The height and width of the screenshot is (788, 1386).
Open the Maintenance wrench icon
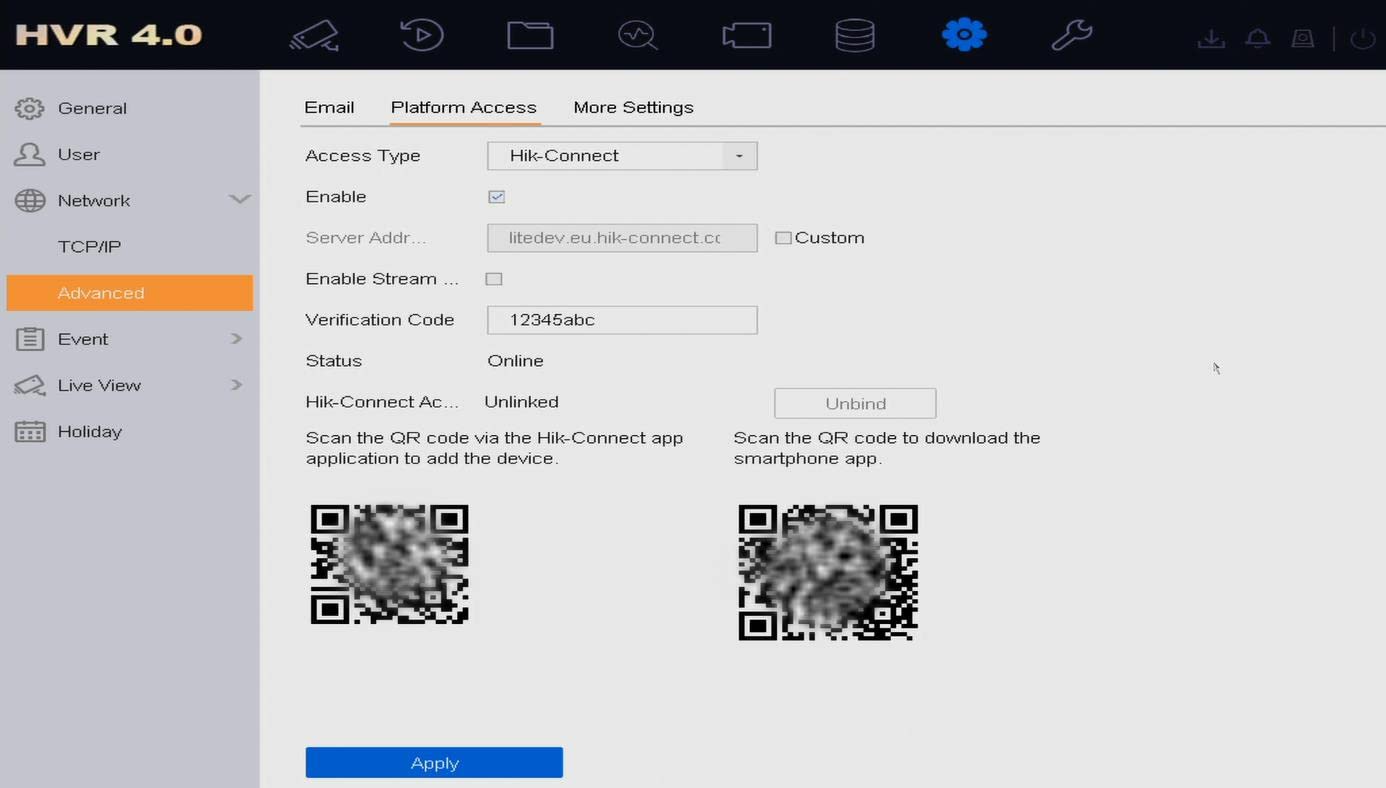click(x=1071, y=36)
